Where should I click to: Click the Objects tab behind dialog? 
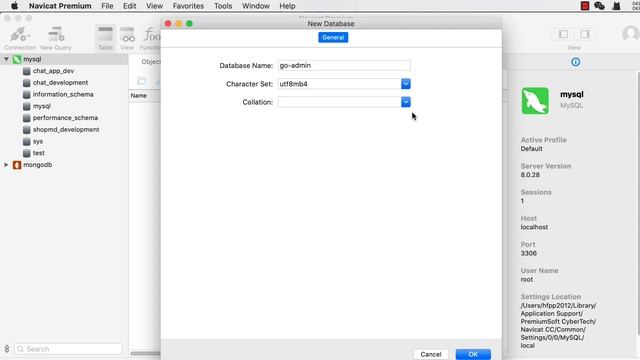[151, 62]
